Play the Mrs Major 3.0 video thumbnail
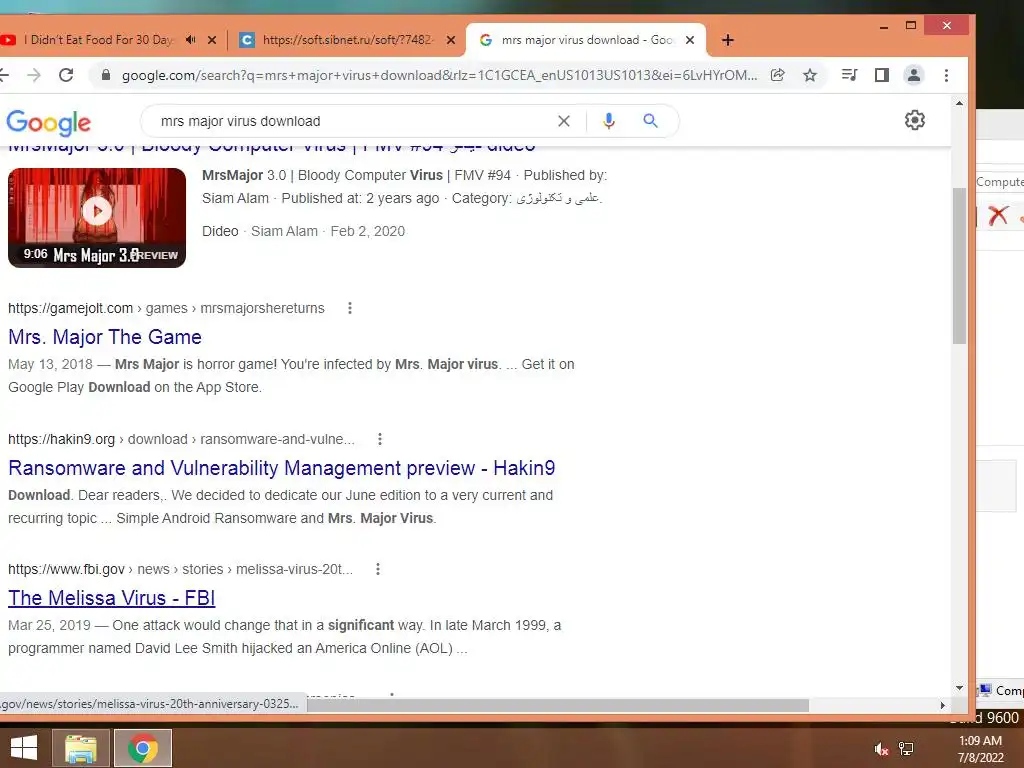This screenshot has height=768, width=1024. 97,217
